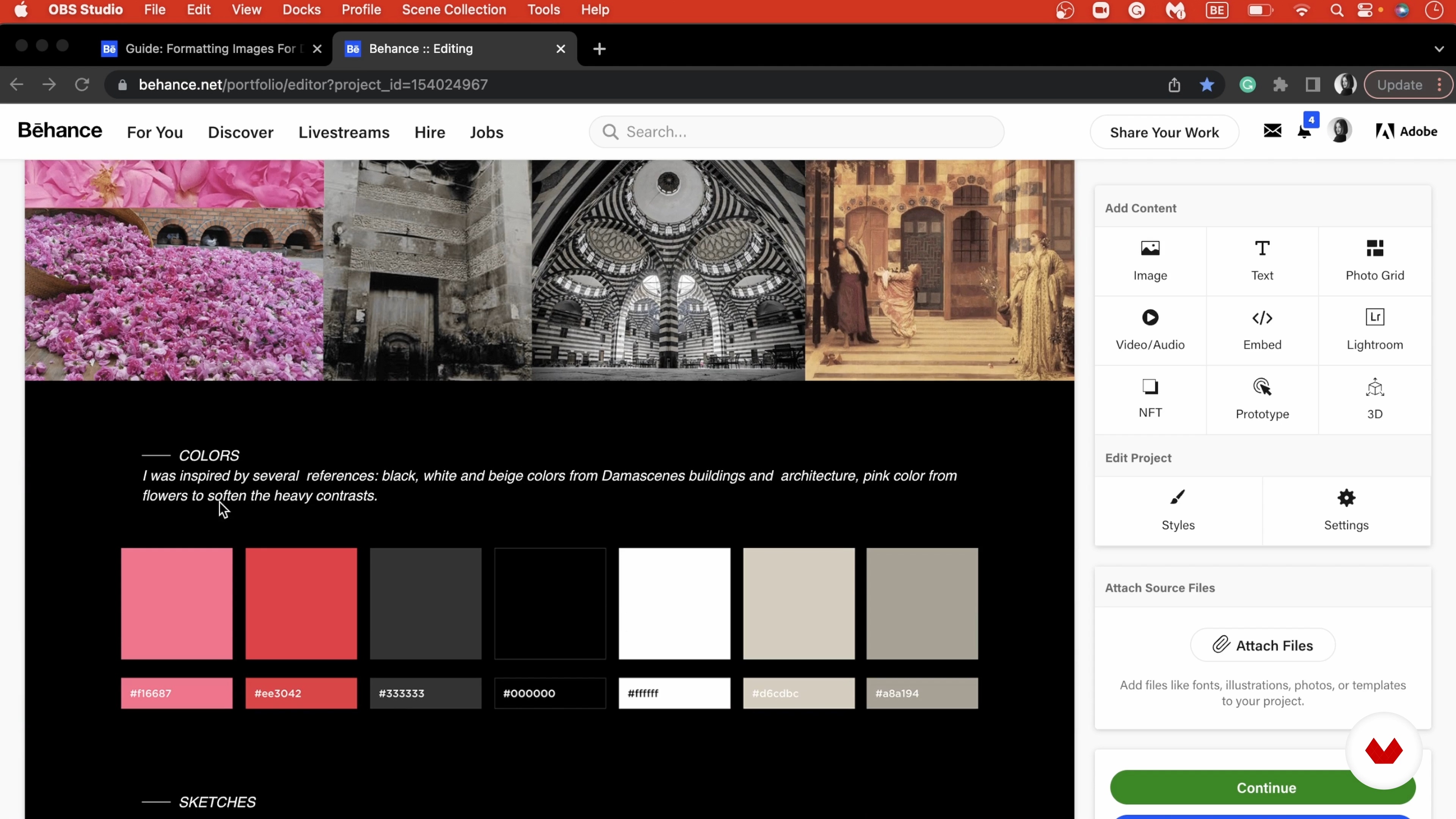Image resolution: width=1456 pixels, height=819 pixels.
Task: Click the SKETCHES heading text
Action: point(217,802)
